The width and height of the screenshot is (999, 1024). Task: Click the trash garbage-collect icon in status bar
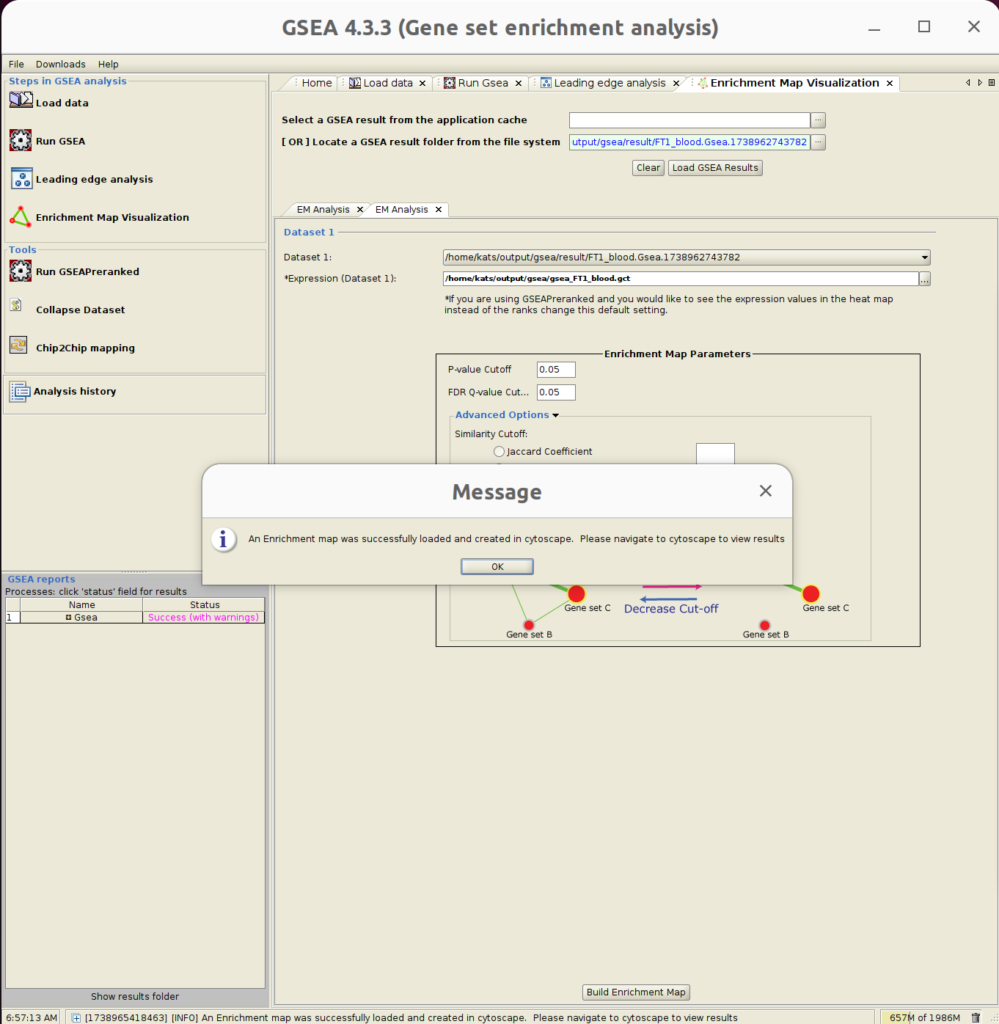[x=975, y=1017]
